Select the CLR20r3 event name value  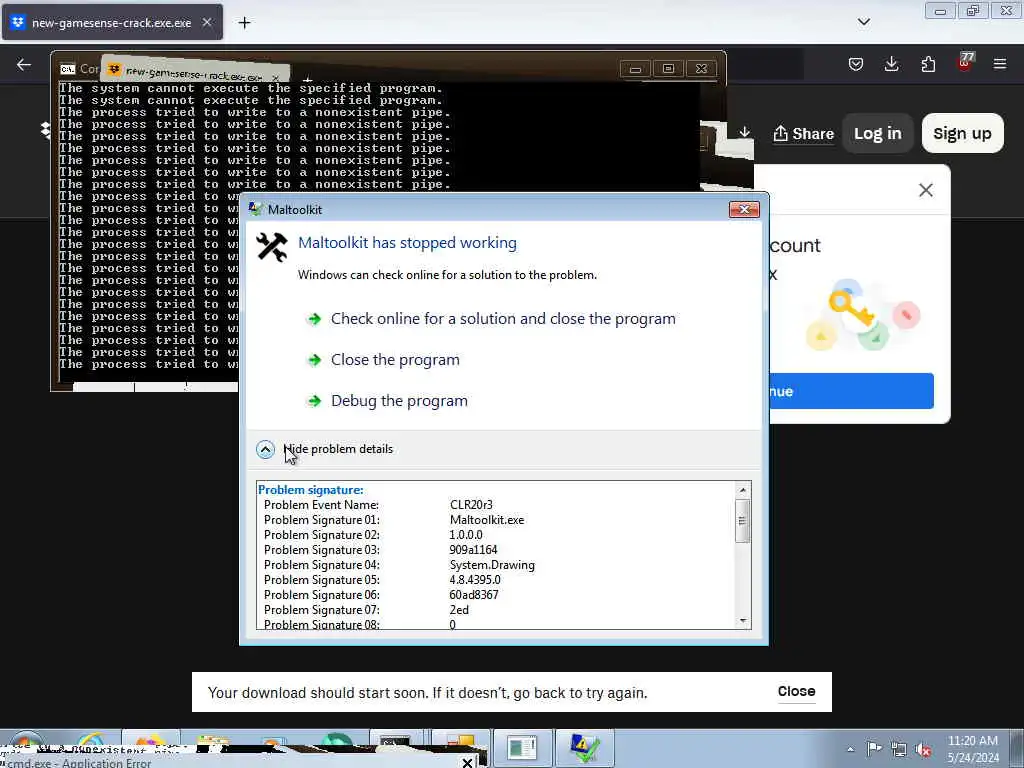pyautogui.click(x=471, y=505)
